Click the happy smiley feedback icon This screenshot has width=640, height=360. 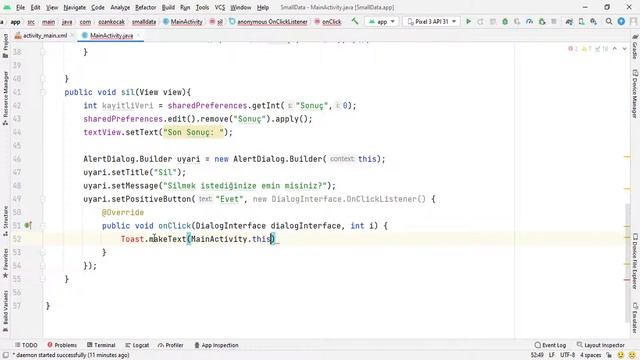point(621,355)
